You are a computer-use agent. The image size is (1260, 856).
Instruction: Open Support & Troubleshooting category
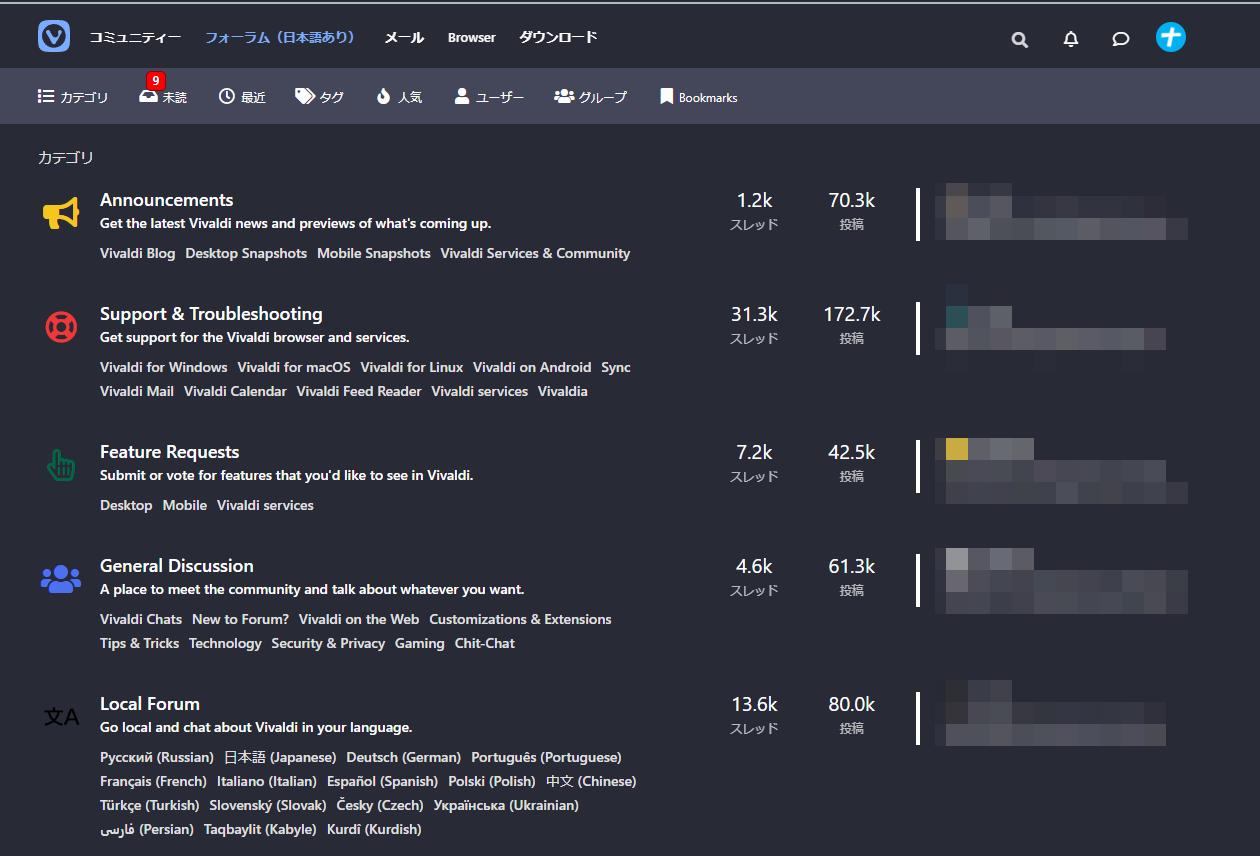tap(211, 314)
